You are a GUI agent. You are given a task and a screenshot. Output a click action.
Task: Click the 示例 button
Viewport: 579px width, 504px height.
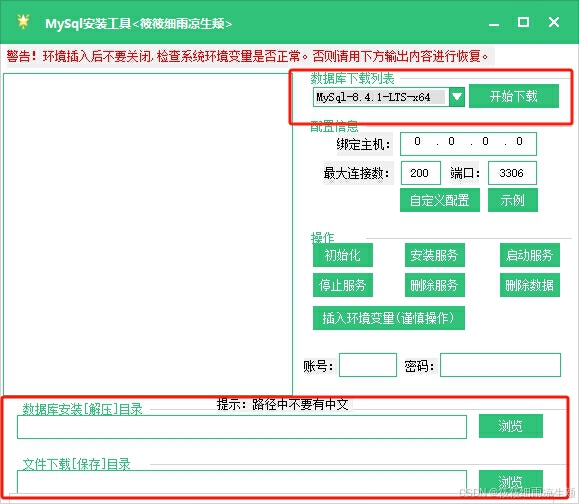coord(513,200)
